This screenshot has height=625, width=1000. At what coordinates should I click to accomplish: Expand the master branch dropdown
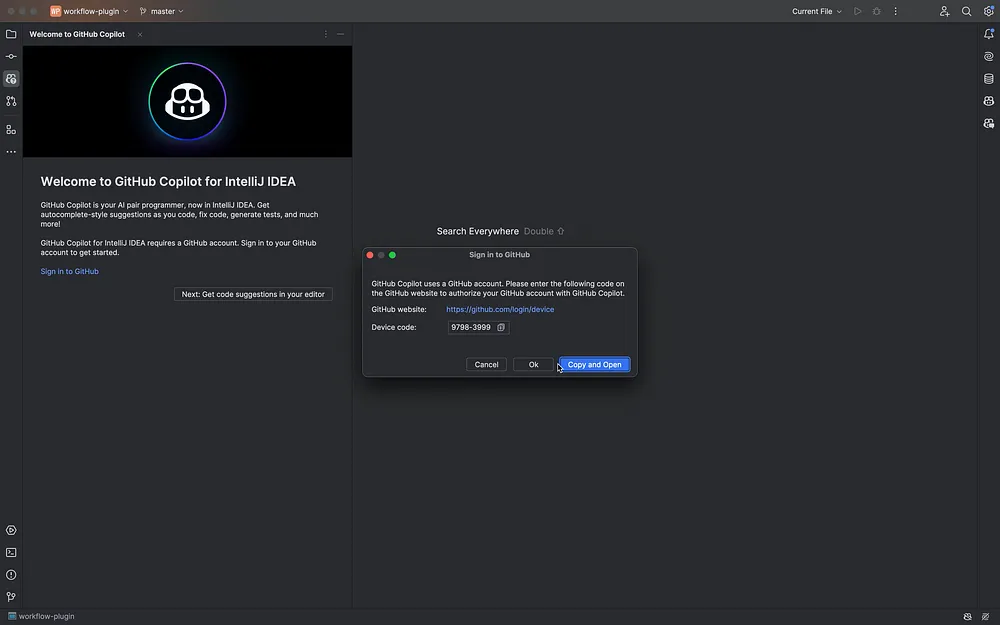[161, 11]
